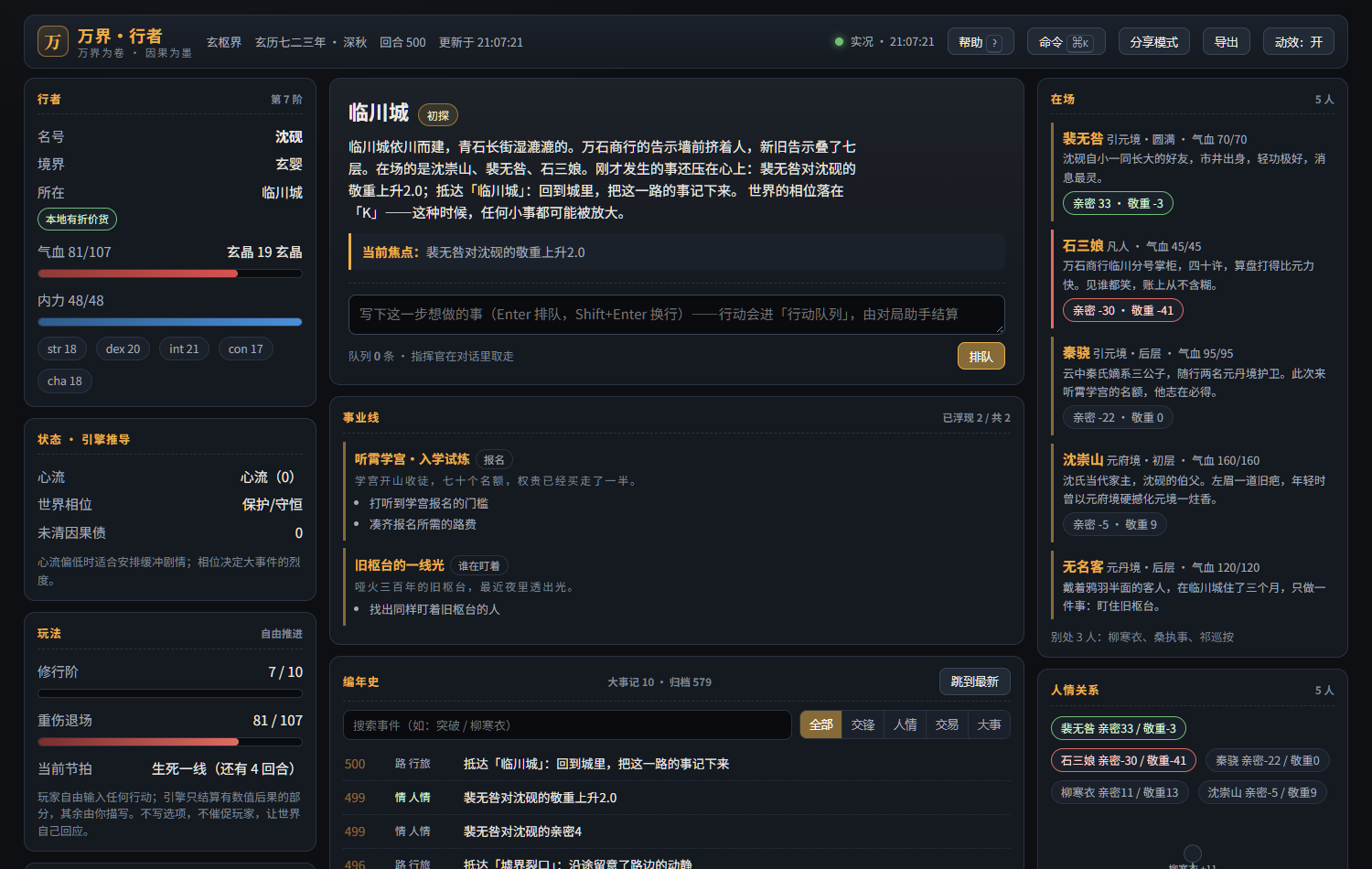The image size is (1372, 869).
Task: Click 柳寒衣 亲密11/敬重13 relationship chip
Action: coord(1120,792)
